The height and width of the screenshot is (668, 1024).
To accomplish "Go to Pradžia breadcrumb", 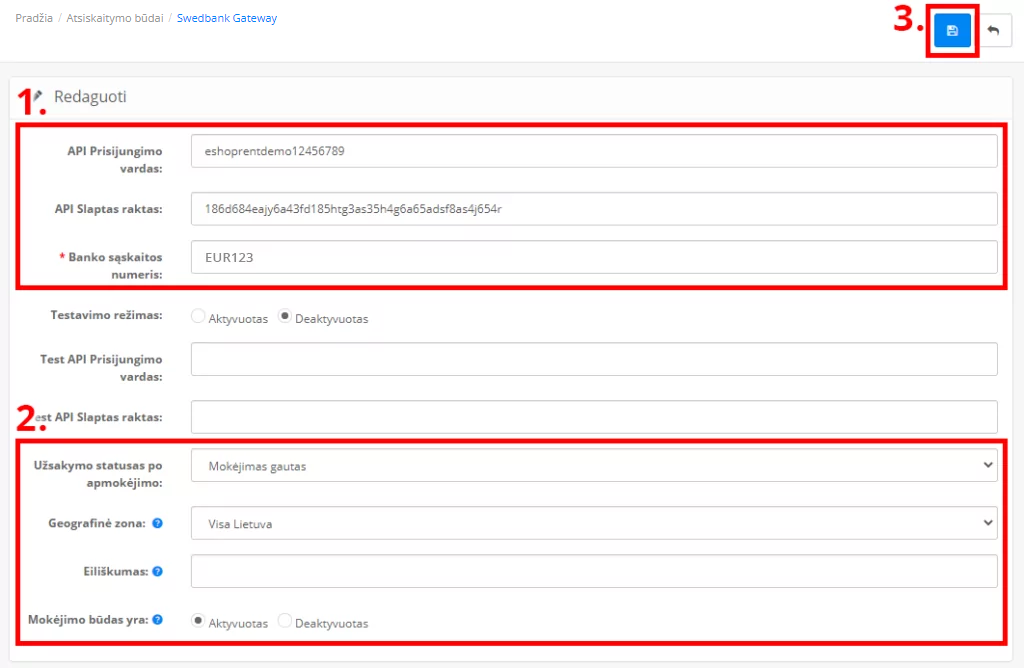I will point(34,18).
